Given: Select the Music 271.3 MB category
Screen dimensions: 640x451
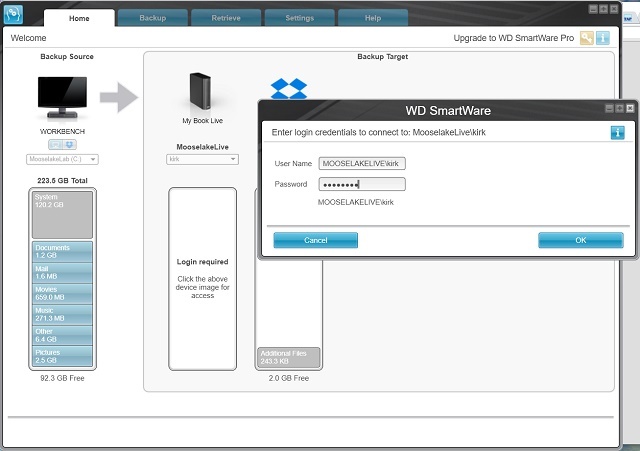Looking at the screenshot, I should 62,314.
